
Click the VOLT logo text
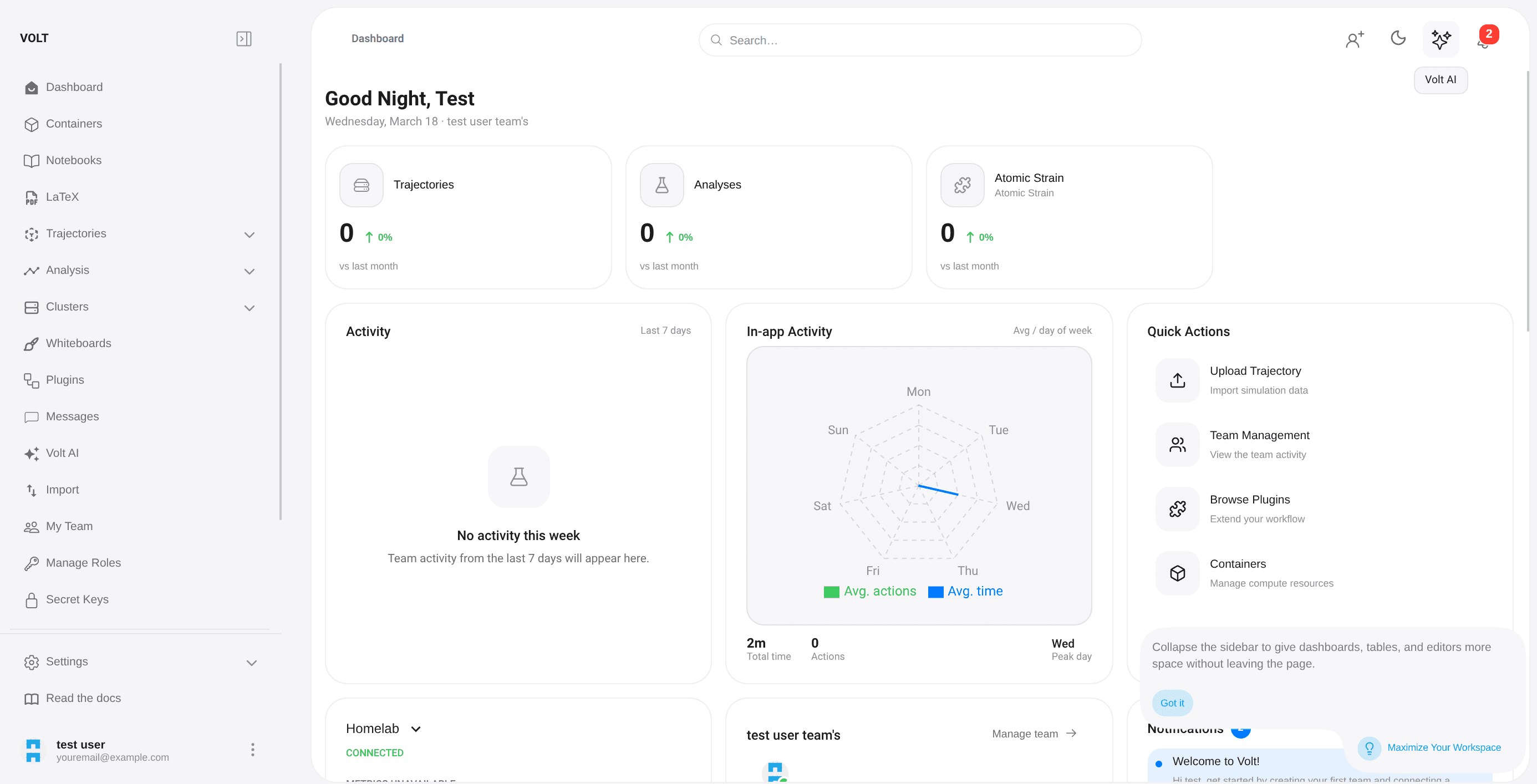tap(34, 38)
